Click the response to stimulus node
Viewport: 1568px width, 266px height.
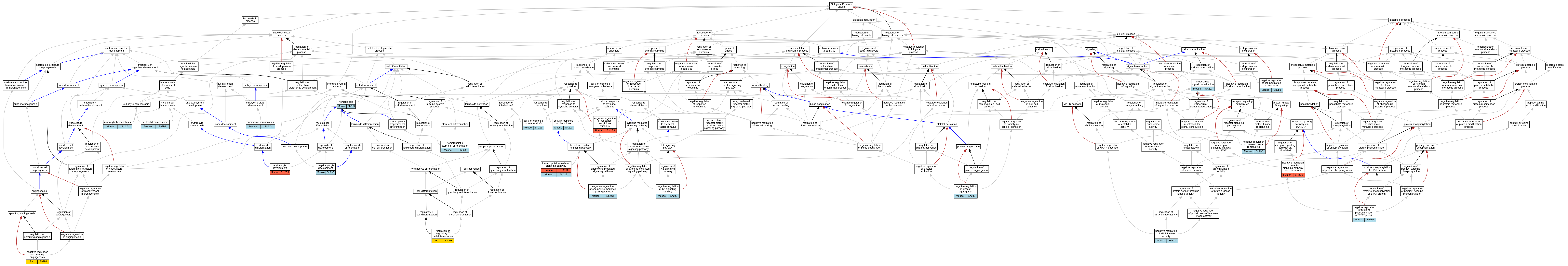click(704, 34)
